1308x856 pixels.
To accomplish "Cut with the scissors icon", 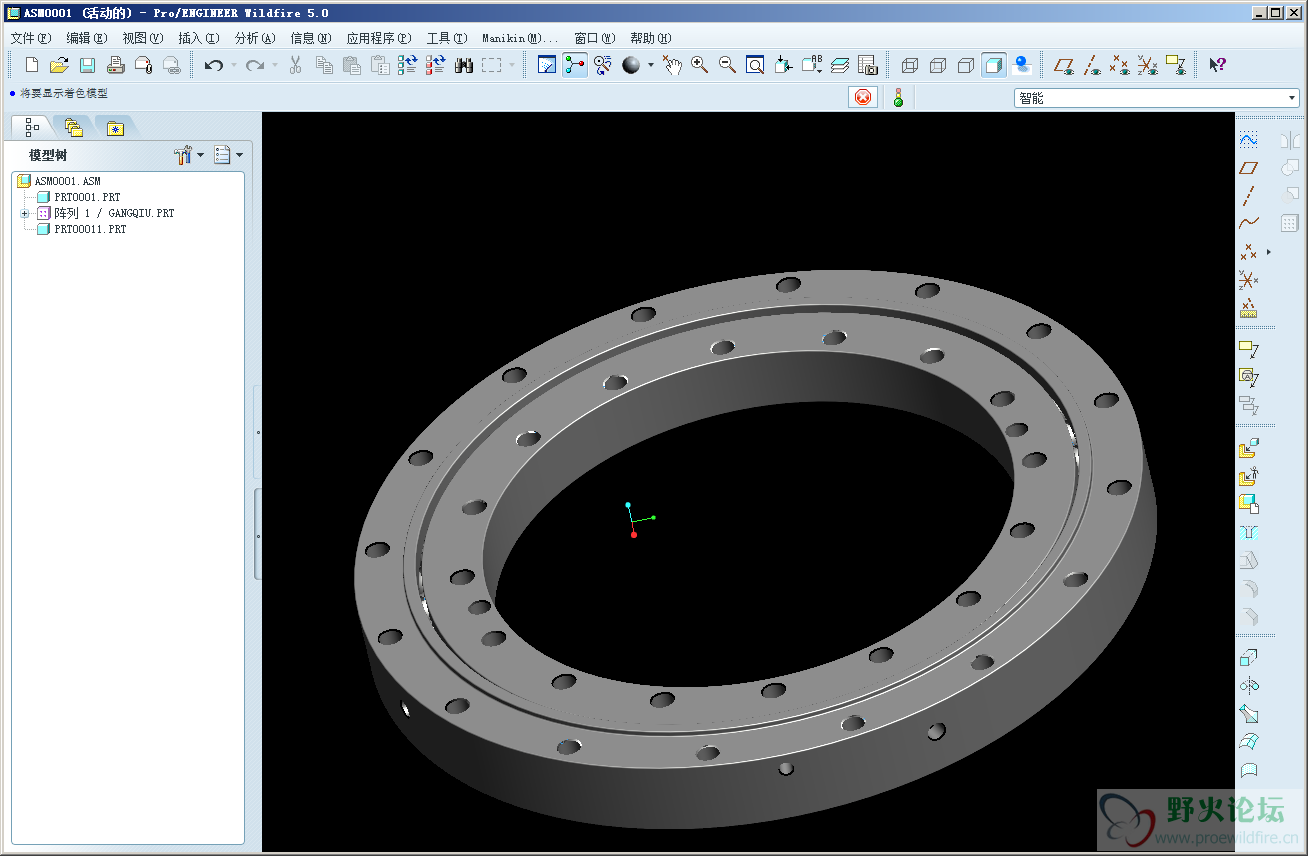I will pos(295,65).
